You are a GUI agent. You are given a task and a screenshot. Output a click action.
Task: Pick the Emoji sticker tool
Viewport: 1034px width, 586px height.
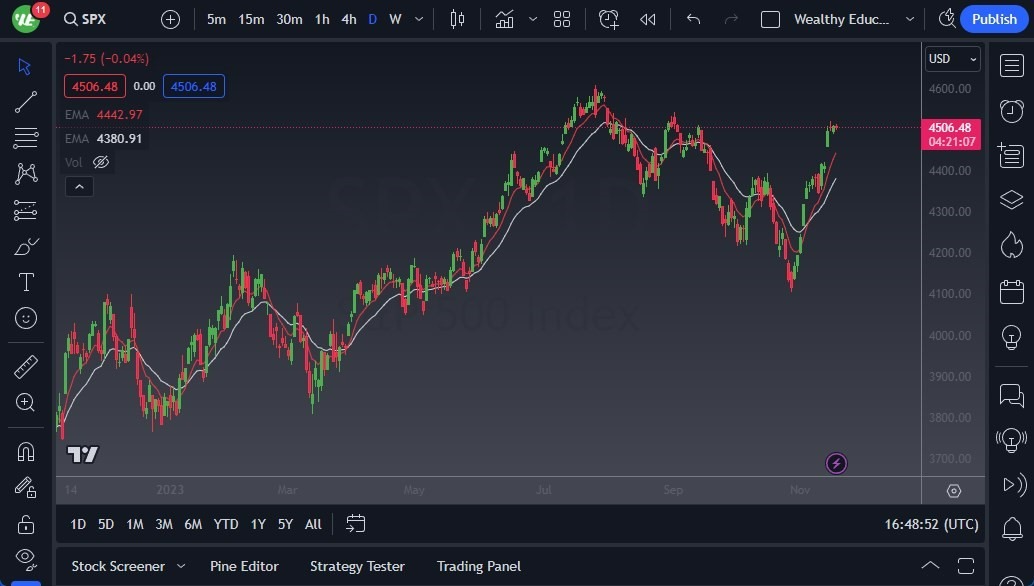(x=25, y=318)
